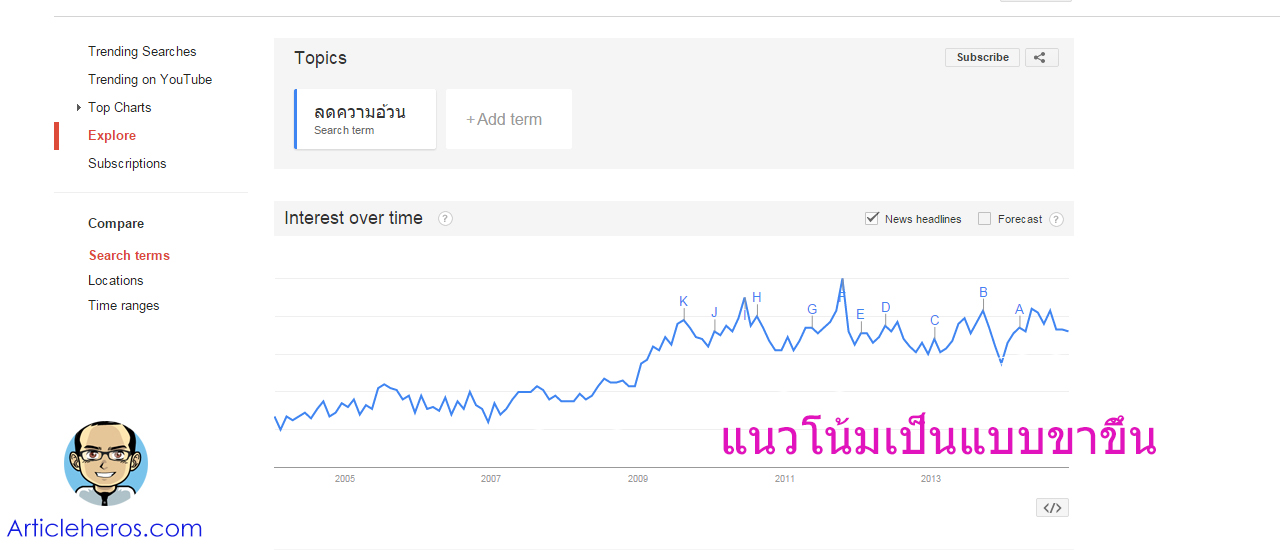The height and width of the screenshot is (550, 1280).
Task: Uncheck the News headlines checkbox
Action: coord(872,218)
